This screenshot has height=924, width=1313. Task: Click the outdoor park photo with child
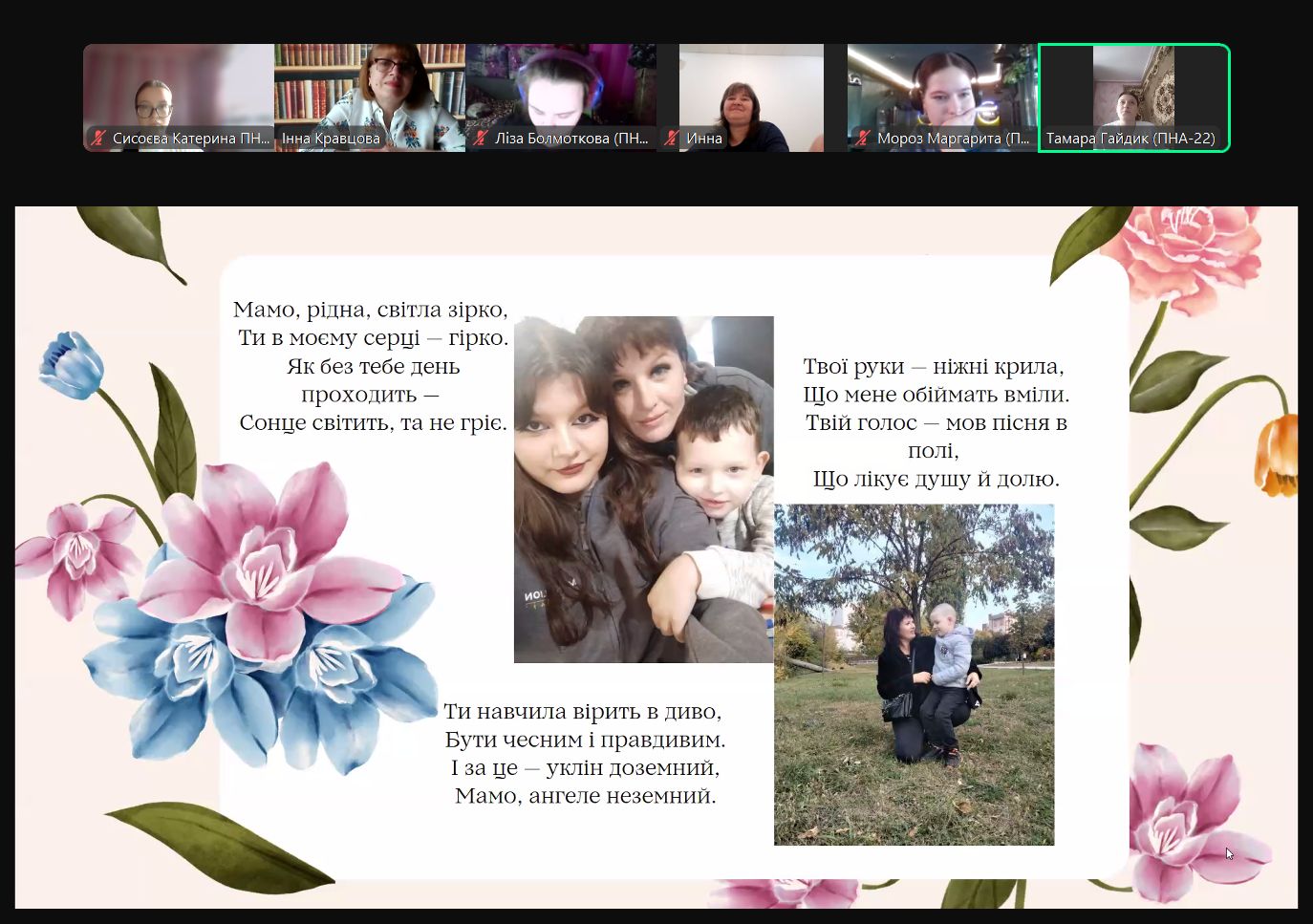click(x=914, y=675)
